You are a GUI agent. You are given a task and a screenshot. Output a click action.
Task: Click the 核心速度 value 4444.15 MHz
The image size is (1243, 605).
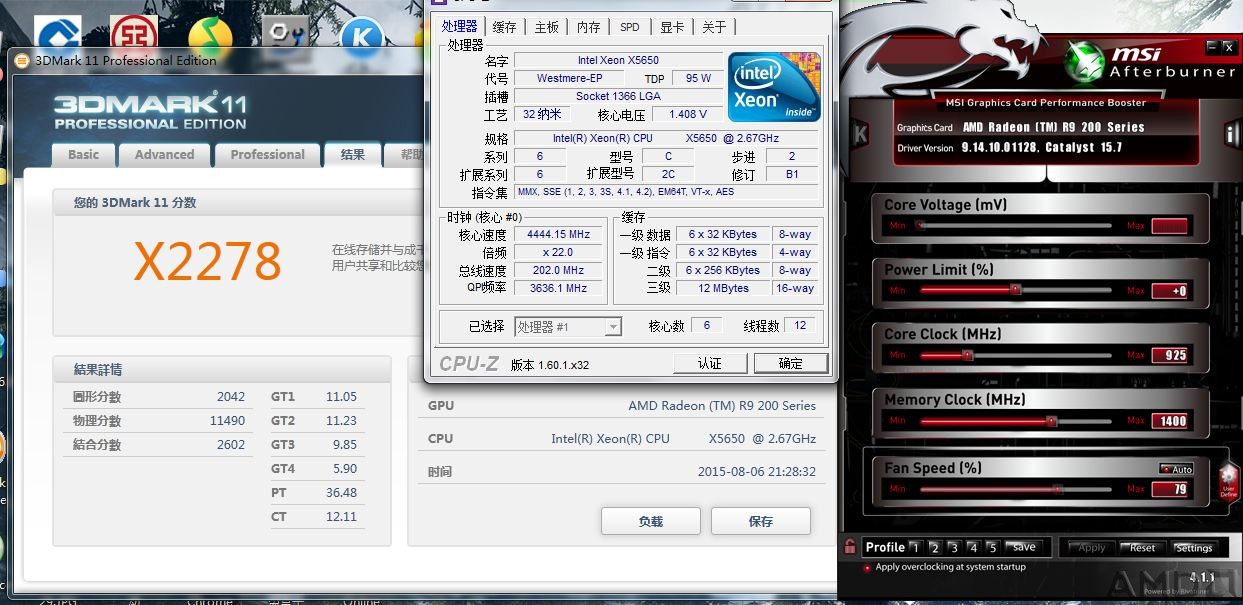coord(560,235)
